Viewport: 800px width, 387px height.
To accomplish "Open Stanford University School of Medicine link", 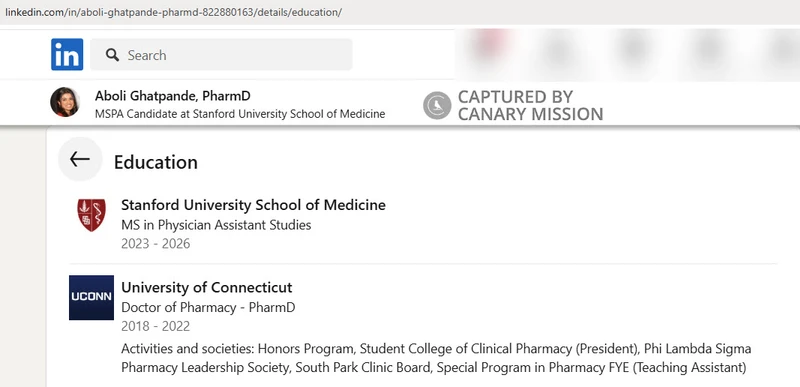I will pyautogui.click(x=253, y=205).
